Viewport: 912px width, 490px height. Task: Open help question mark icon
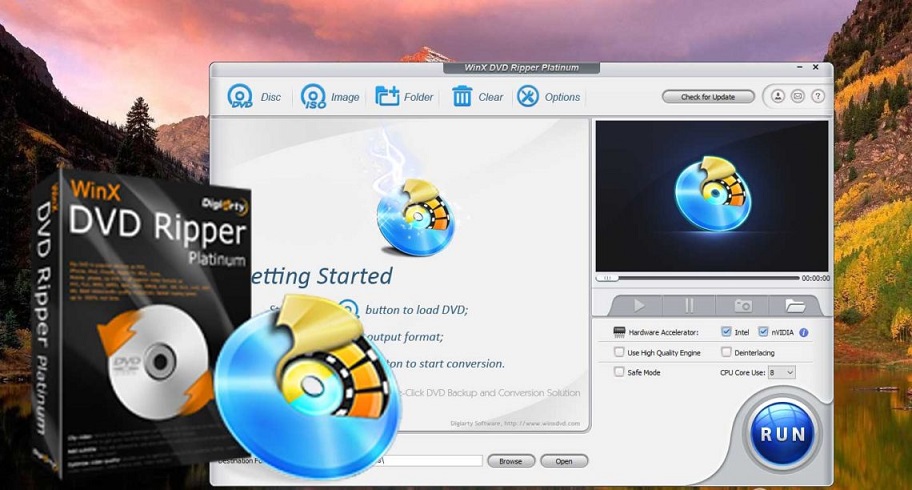(x=817, y=96)
